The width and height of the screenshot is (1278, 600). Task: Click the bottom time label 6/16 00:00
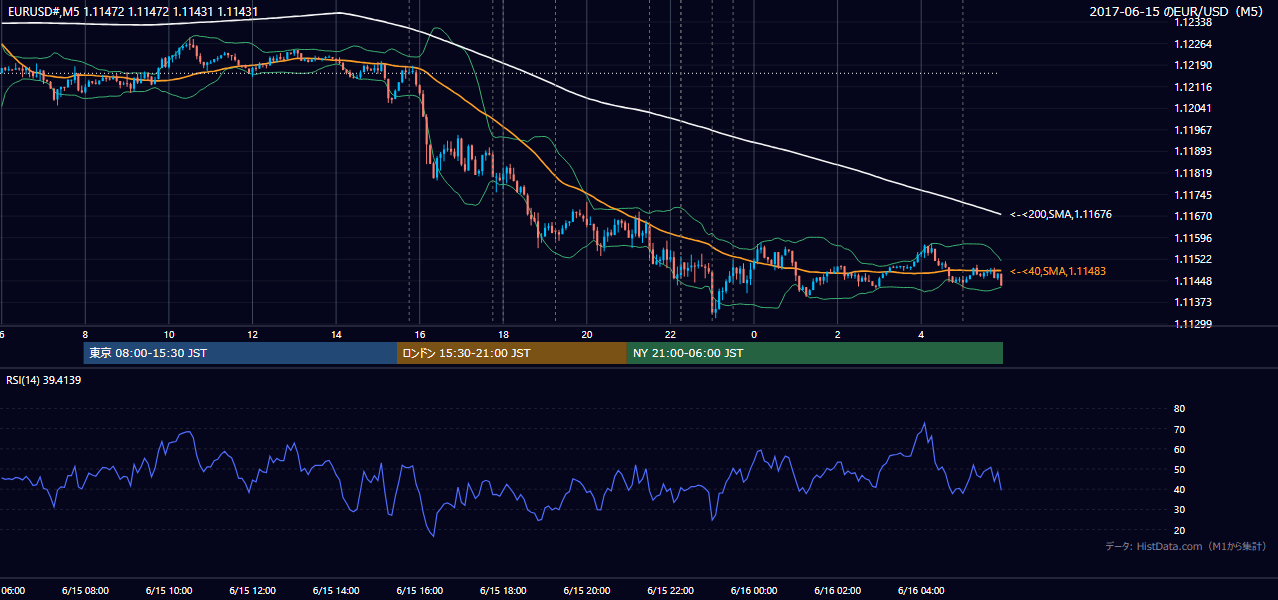point(754,590)
